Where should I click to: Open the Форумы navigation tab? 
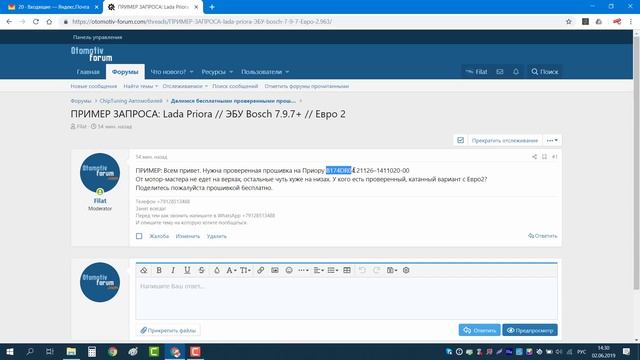[125, 72]
